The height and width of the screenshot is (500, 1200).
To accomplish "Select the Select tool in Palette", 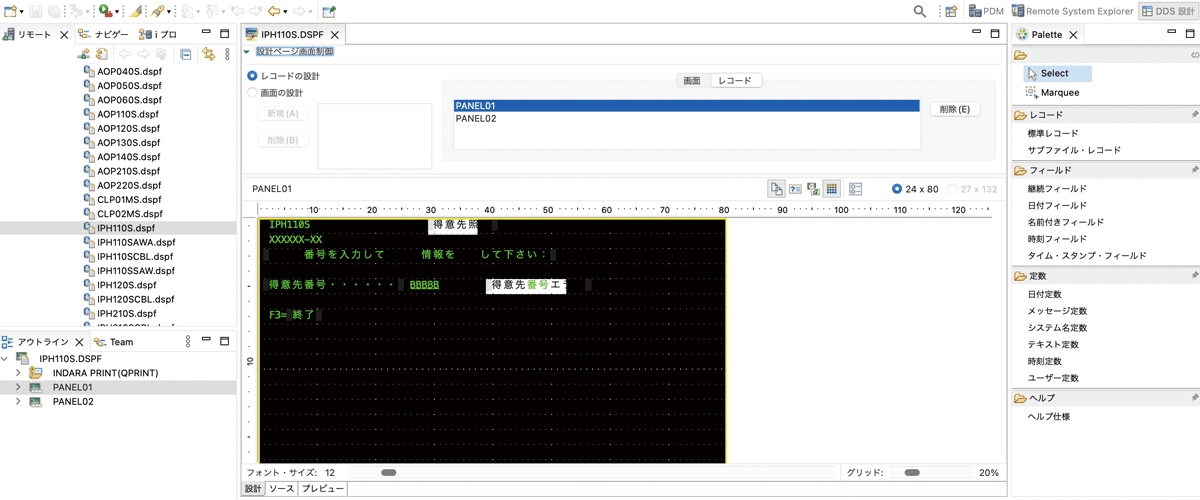I will pos(1058,73).
